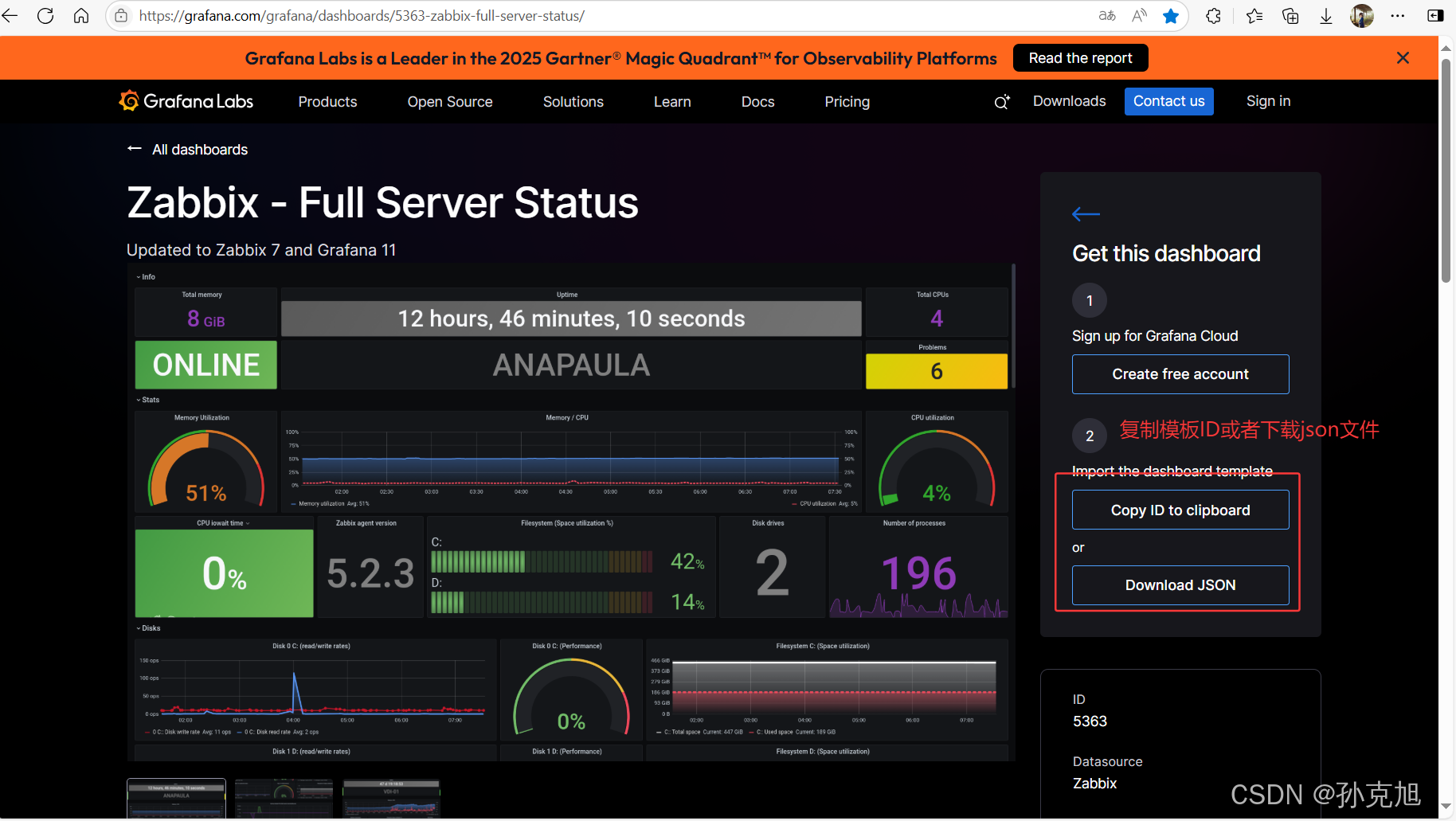Open the browser profile avatar
The width and height of the screenshot is (1456, 821).
(1362, 16)
